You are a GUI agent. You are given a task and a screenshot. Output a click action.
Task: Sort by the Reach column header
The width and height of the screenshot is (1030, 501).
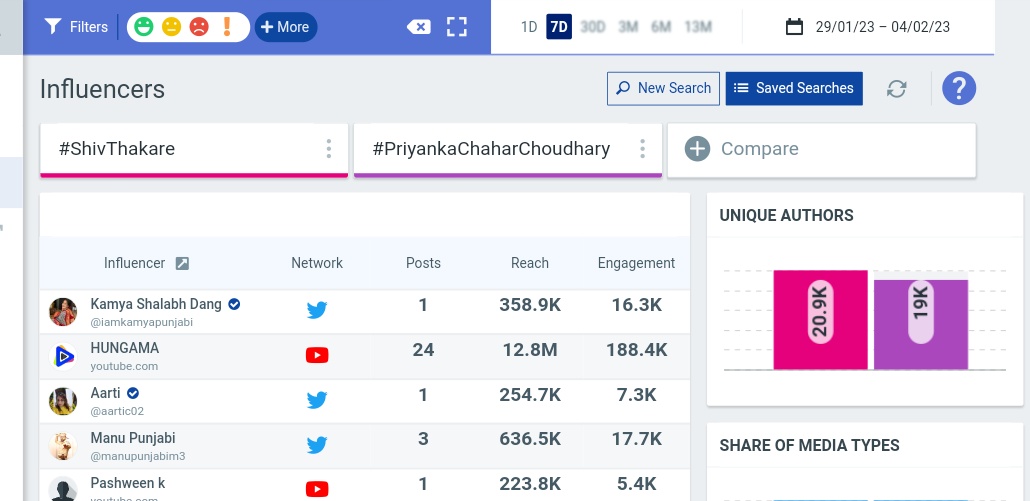click(529, 263)
